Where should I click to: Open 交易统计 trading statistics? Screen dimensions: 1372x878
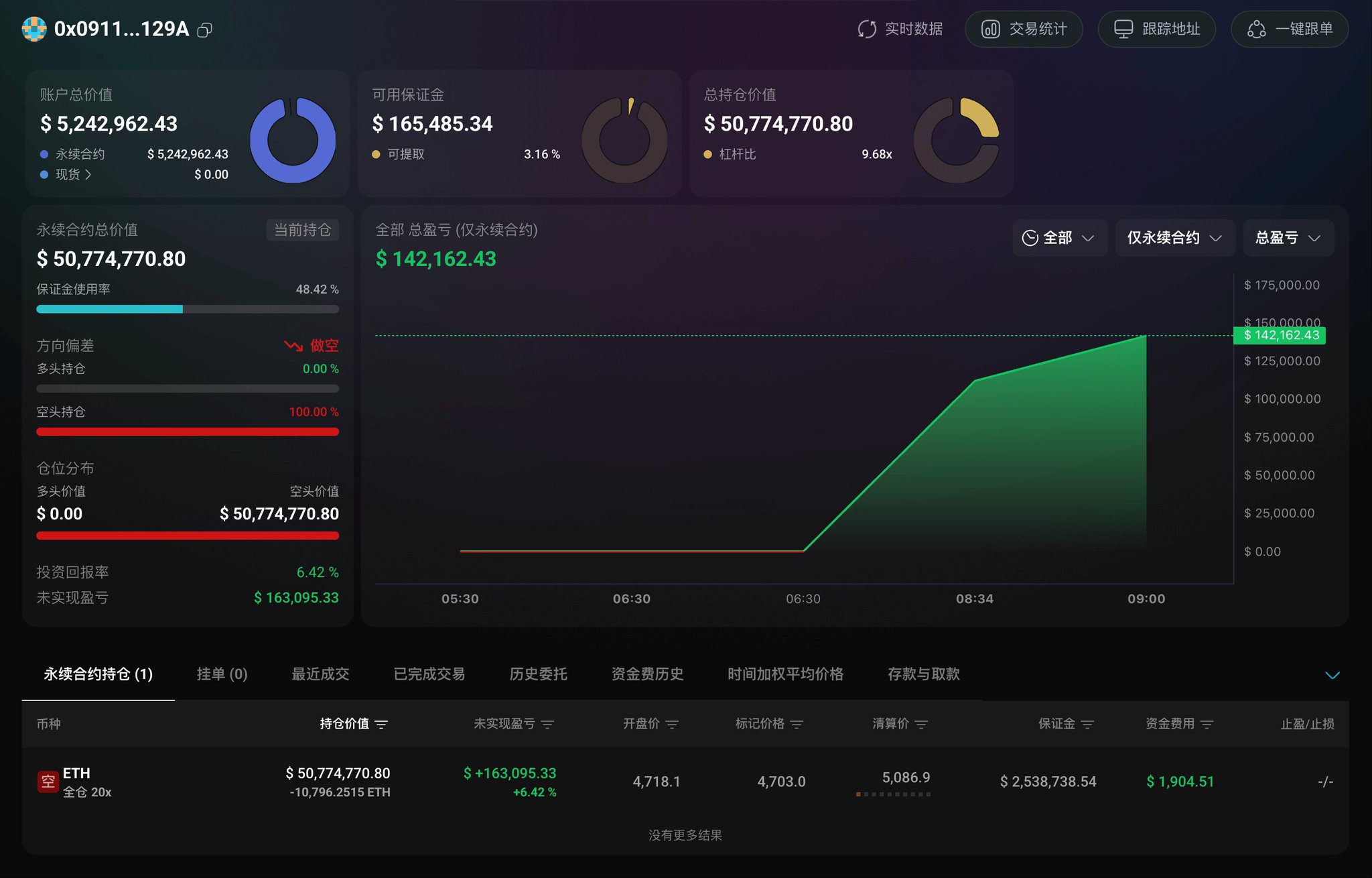[1024, 29]
